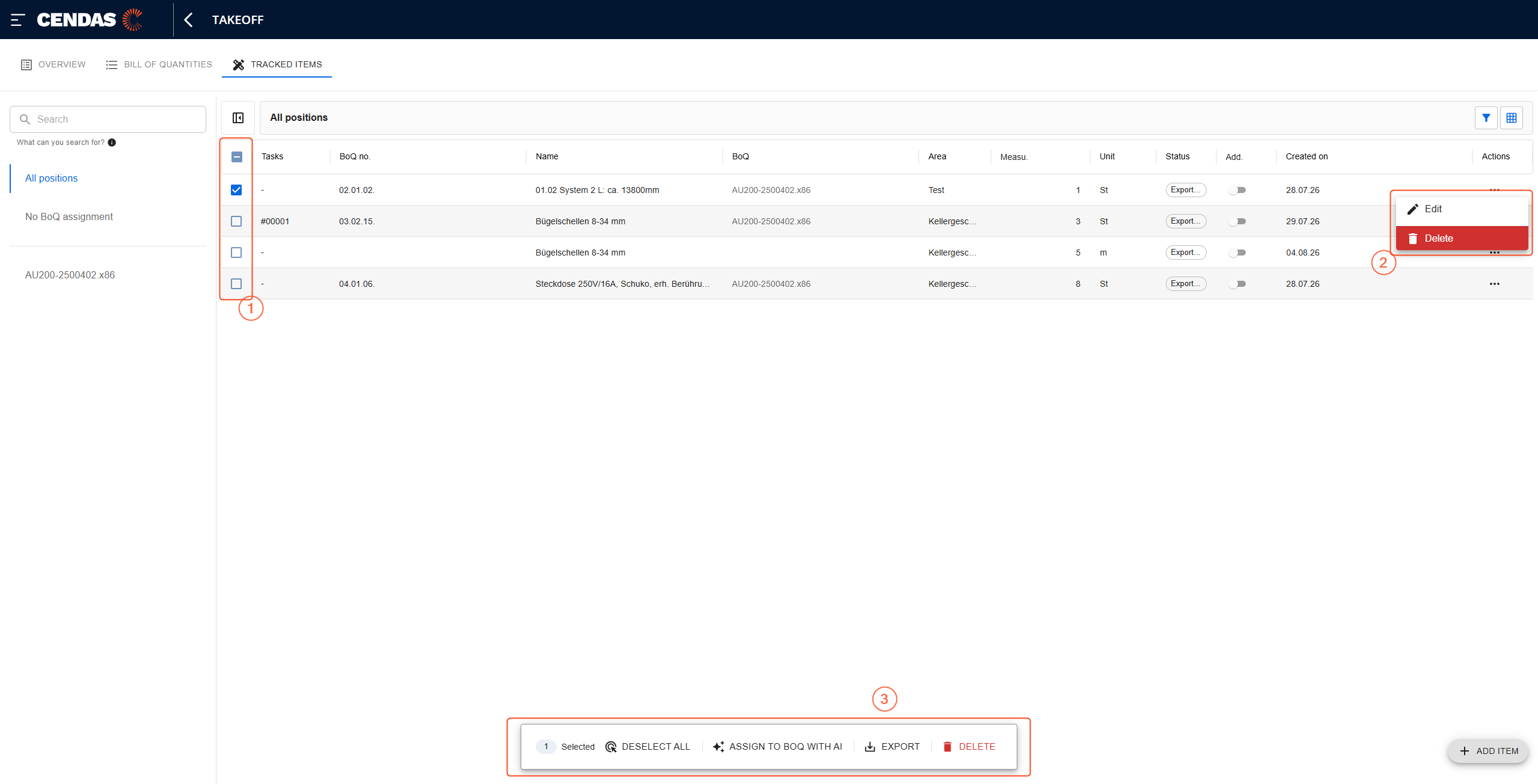Screen dimensions: 1538x784
Task: Open Export status of Steckdose row
Action: tap(1186, 284)
